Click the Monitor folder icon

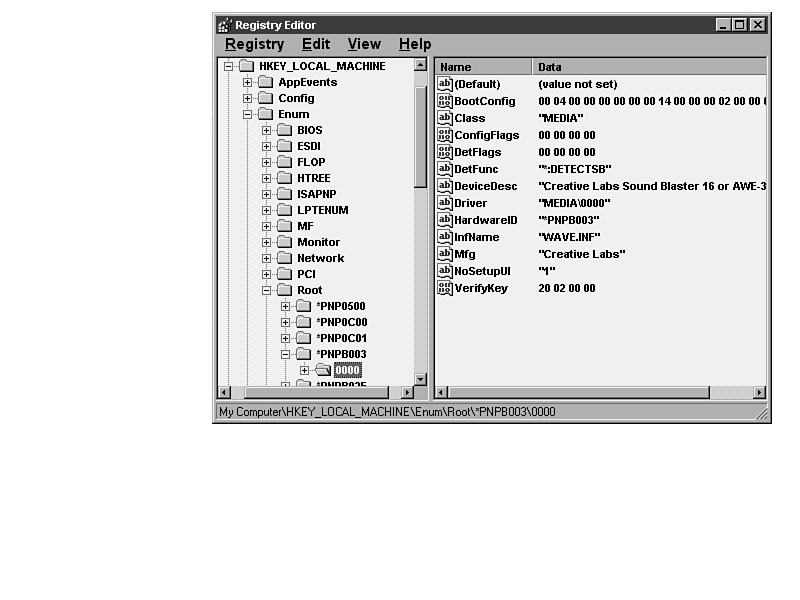click(284, 242)
